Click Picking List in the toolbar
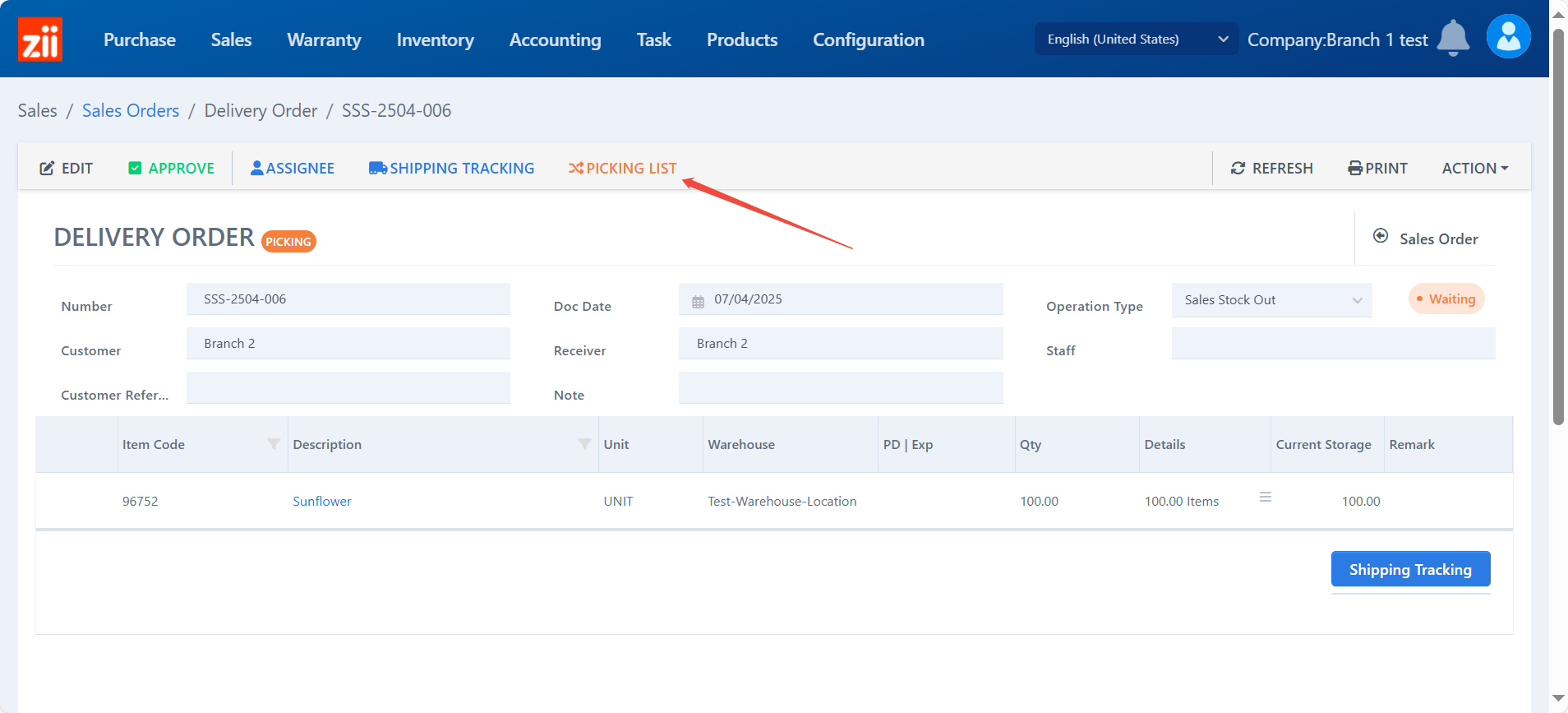The height and width of the screenshot is (713, 1568). coord(622,168)
